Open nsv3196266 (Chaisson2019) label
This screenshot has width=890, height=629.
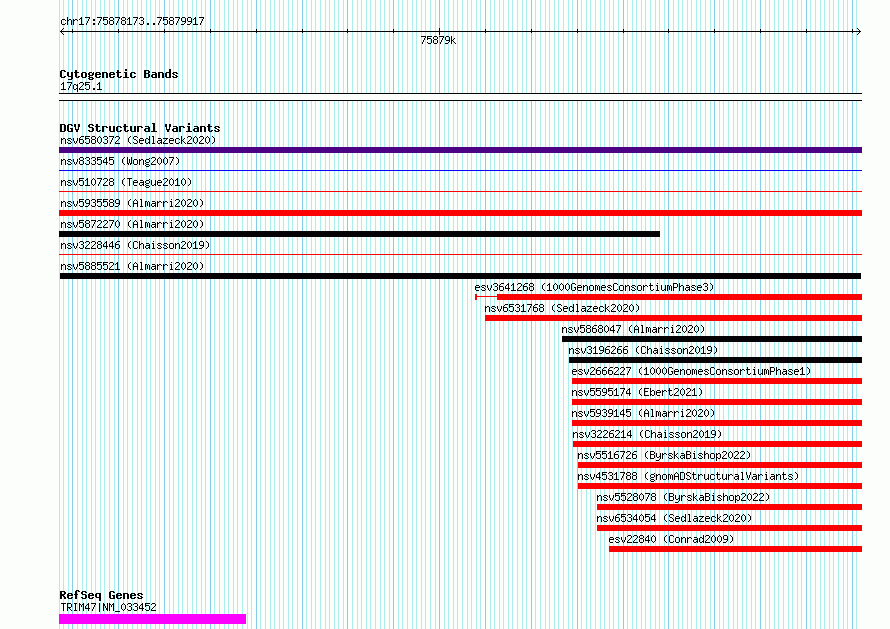click(x=643, y=350)
